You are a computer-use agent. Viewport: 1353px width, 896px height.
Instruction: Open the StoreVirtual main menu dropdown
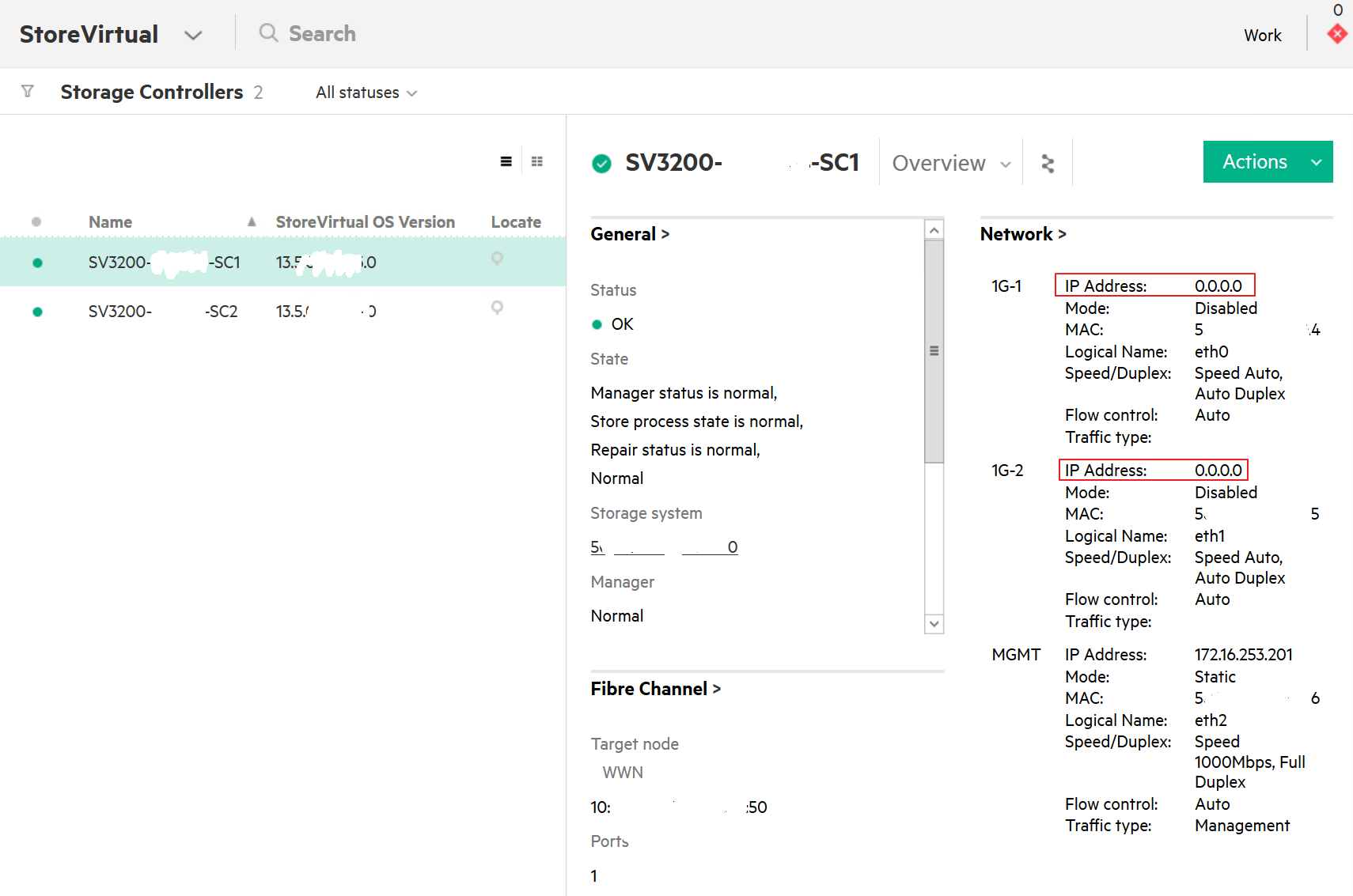coord(193,35)
